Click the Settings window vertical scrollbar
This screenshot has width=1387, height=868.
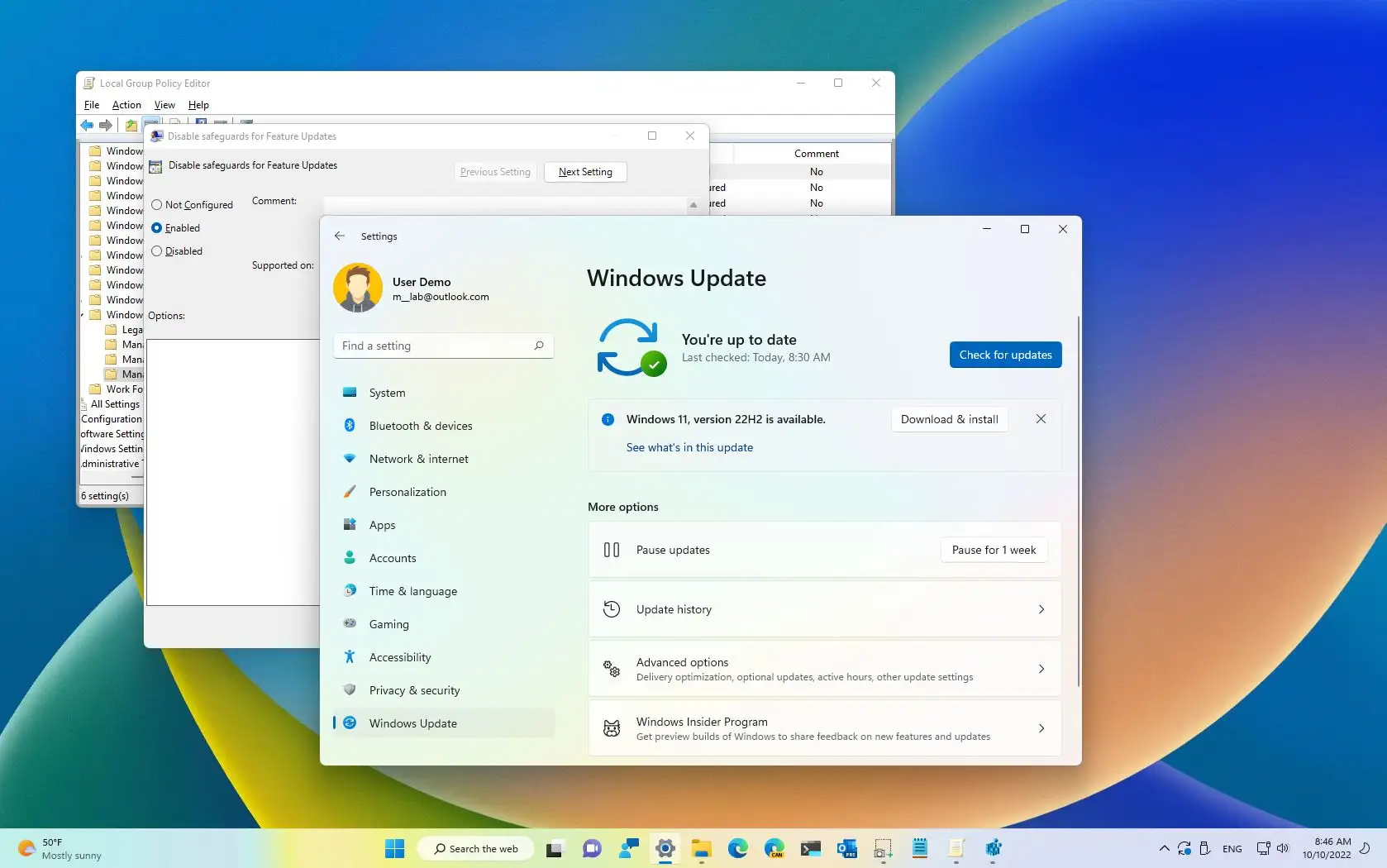[1078, 500]
